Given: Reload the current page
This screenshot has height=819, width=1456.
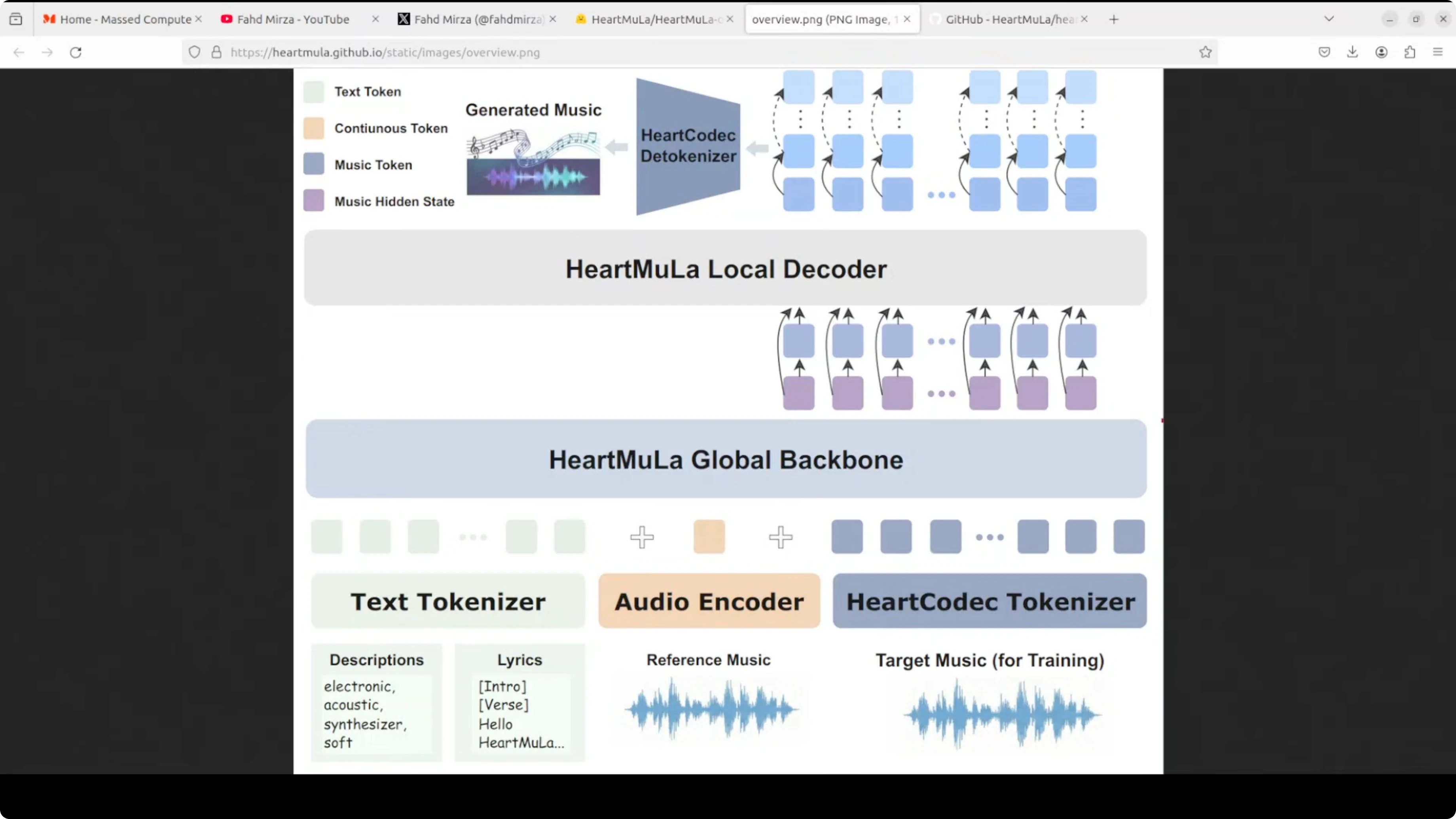Looking at the screenshot, I should point(76,53).
